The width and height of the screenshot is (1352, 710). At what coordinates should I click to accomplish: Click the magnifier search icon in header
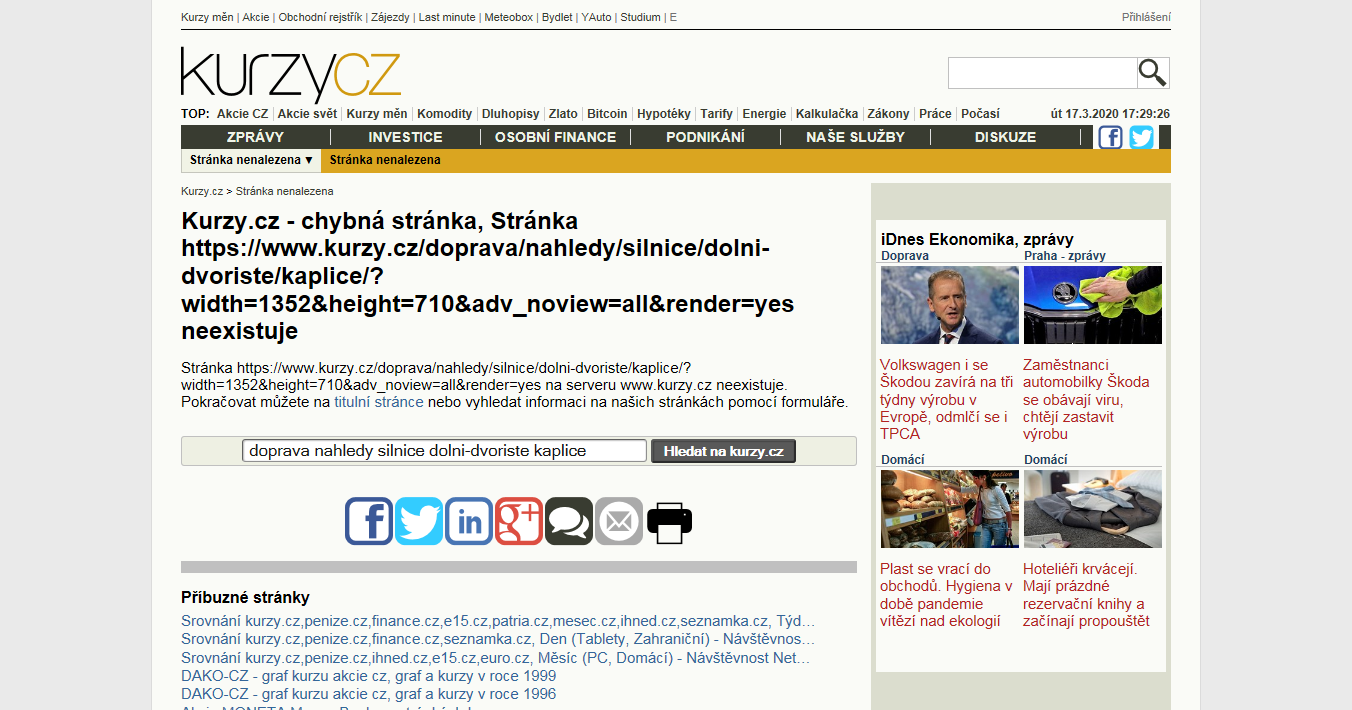click(1153, 73)
